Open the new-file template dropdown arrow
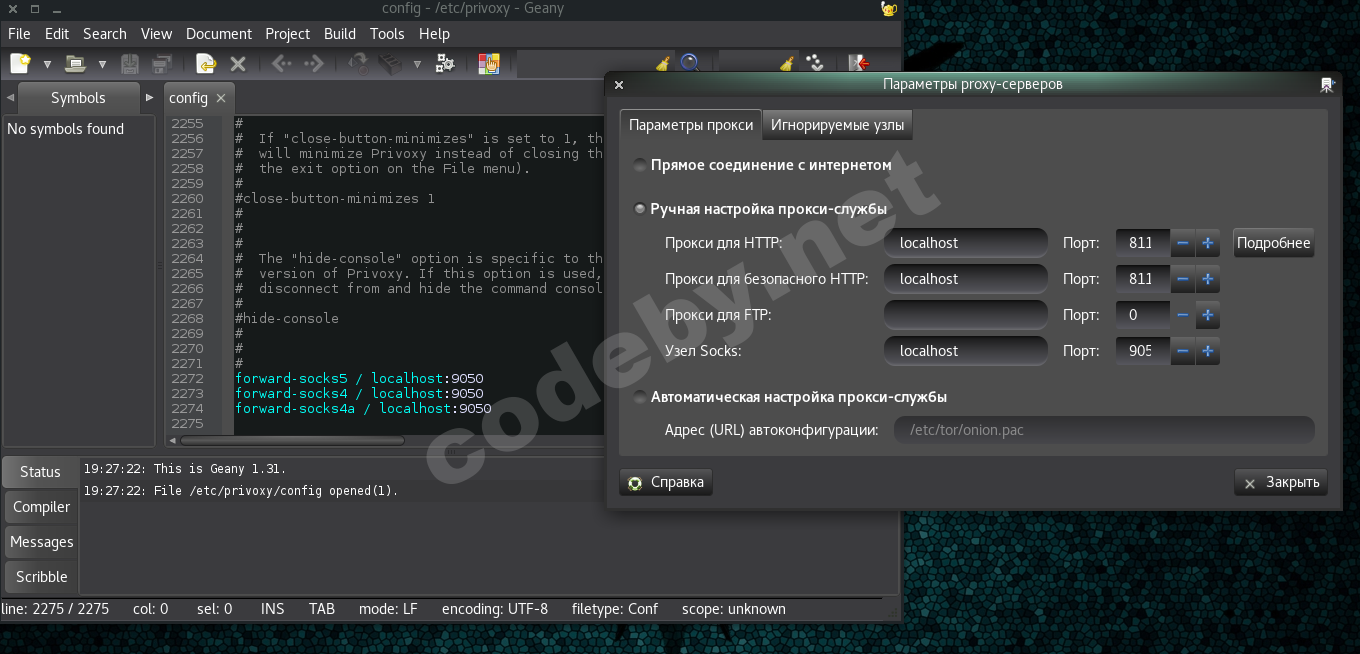The image size is (1360, 654). pos(47,65)
